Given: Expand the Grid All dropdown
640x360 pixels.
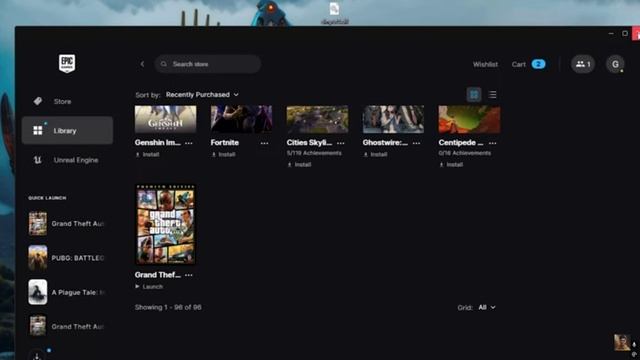Looking at the screenshot, I should (487, 307).
